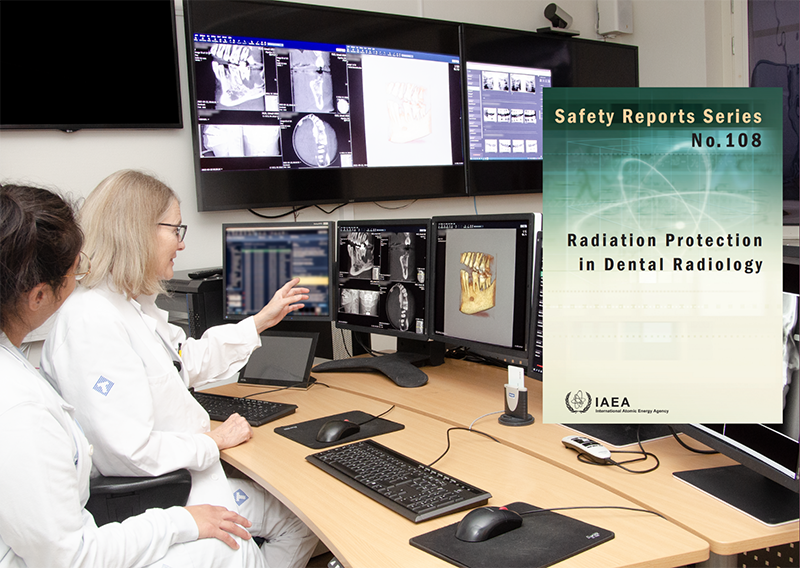Select the top-left jaw scan on middle desk monitor
The width and height of the screenshot is (800, 568).
[360, 255]
